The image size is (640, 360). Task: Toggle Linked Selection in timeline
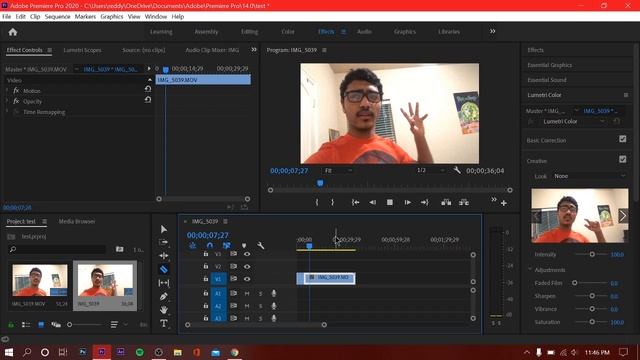pos(227,245)
